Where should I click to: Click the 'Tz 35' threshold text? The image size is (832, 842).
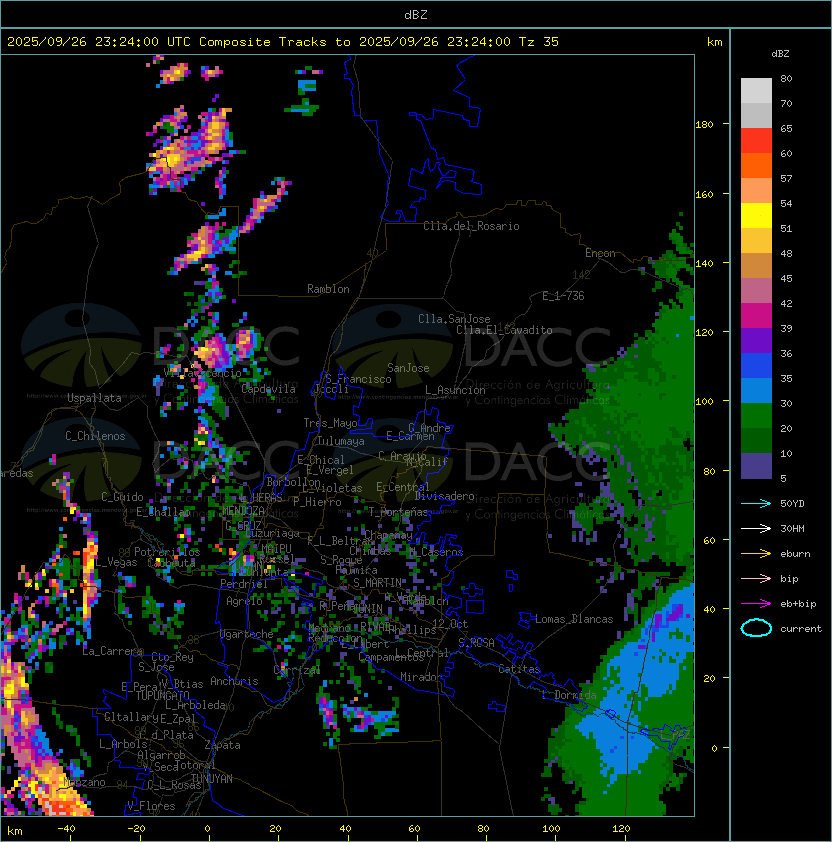(x=539, y=42)
